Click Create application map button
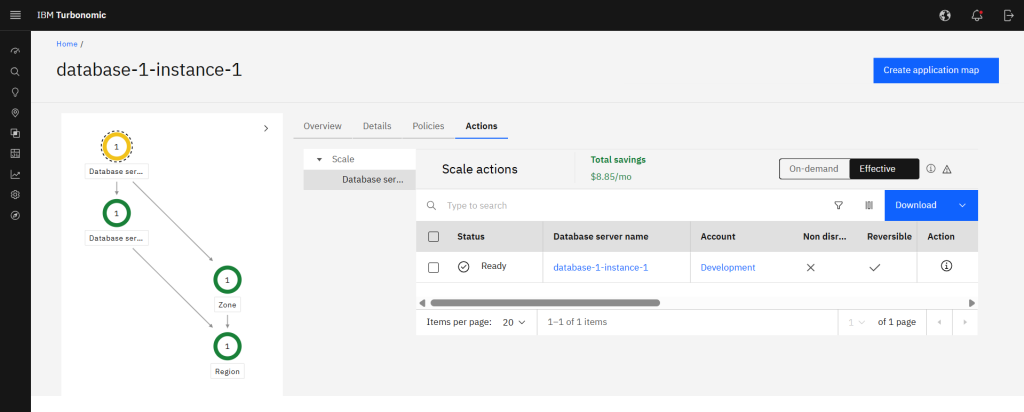 [x=936, y=70]
